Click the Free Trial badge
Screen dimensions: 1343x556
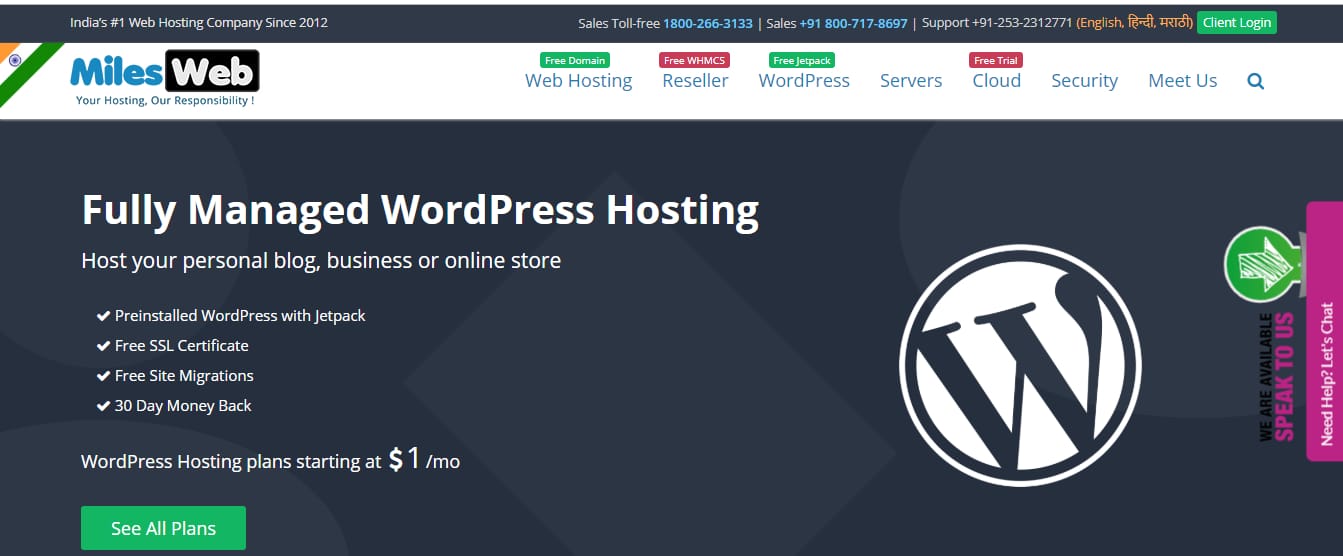(996, 61)
